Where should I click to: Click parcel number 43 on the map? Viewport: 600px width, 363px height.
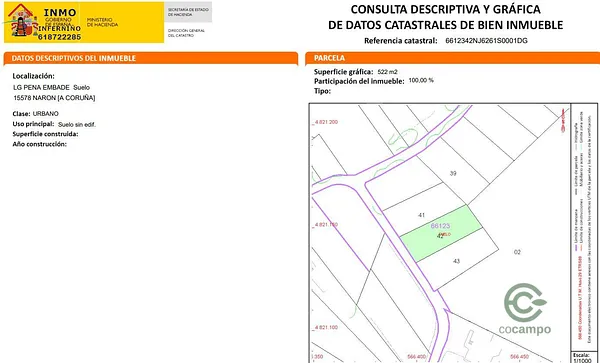(456, 261)
